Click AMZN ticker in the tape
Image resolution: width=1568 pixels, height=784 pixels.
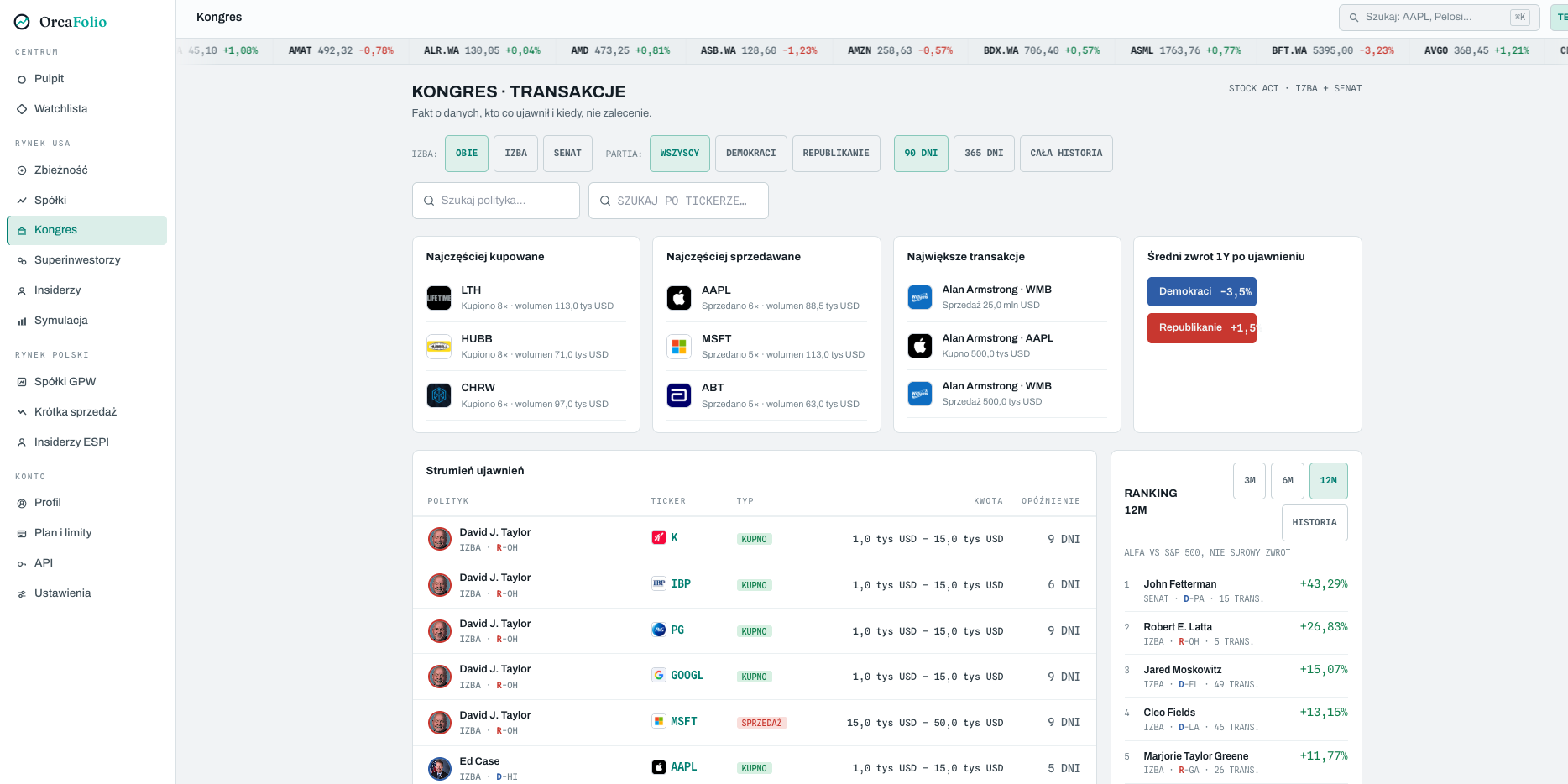pos(900,51)
